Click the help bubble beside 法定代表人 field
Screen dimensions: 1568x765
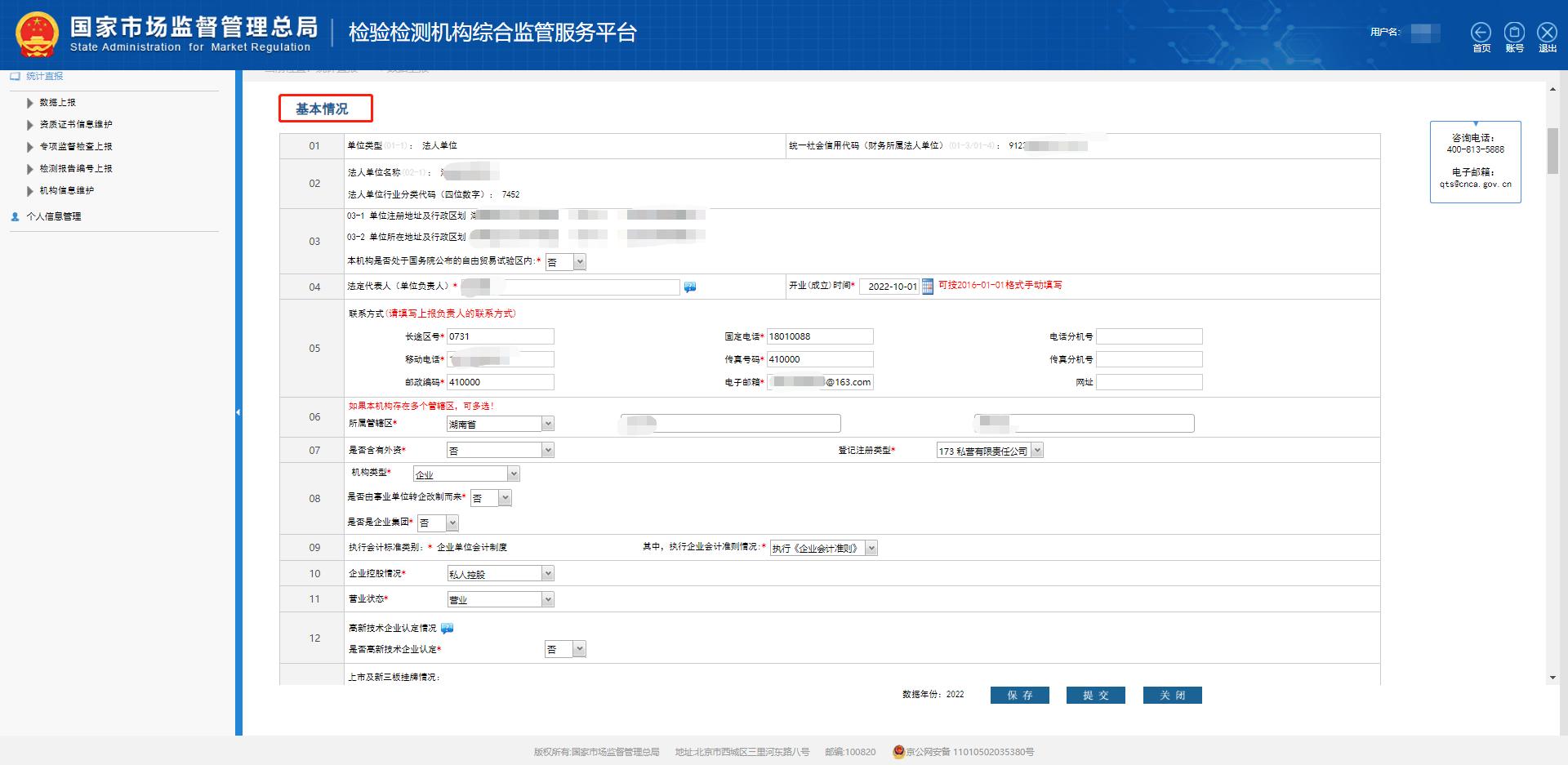690,287
